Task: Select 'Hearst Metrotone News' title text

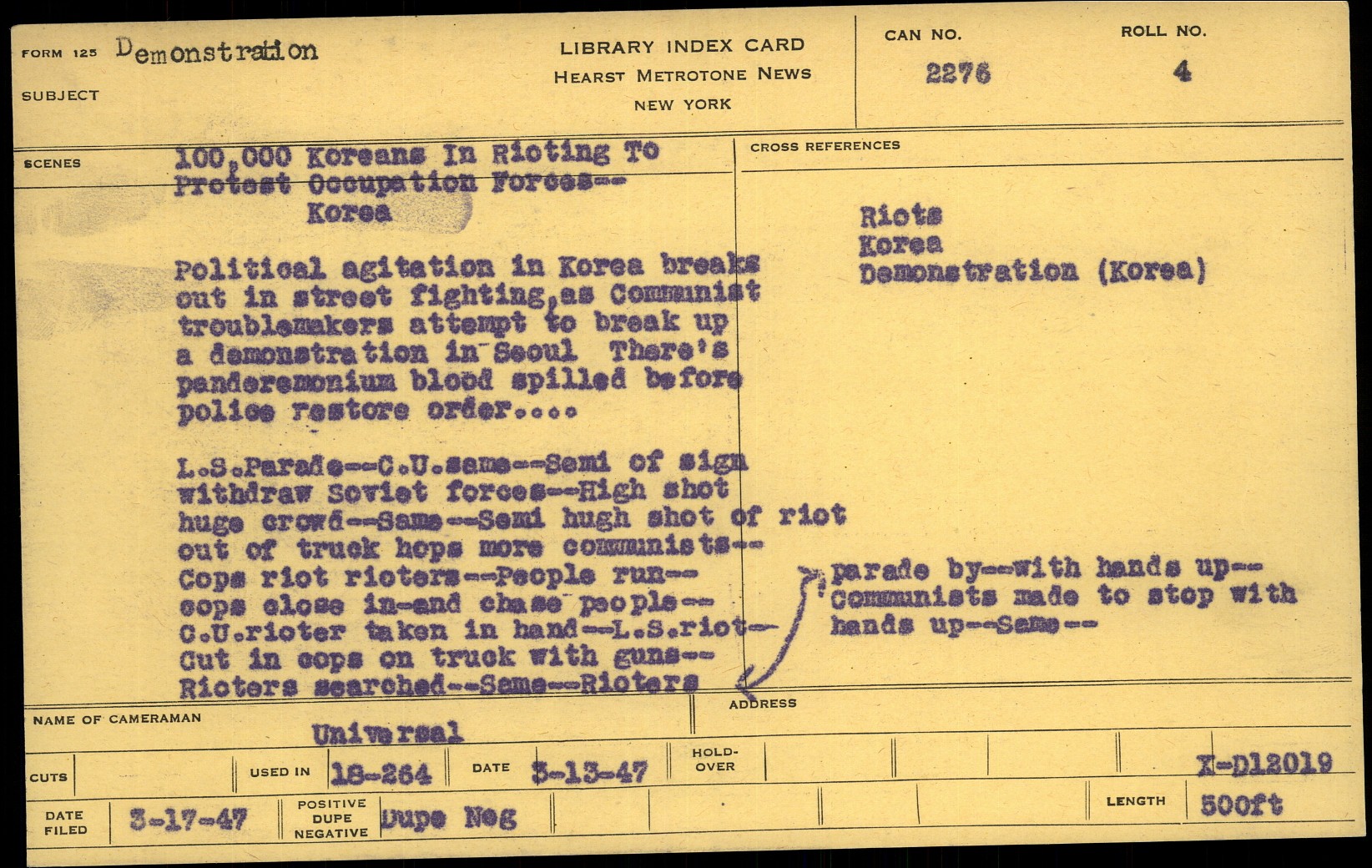Action: coord(682,75)
